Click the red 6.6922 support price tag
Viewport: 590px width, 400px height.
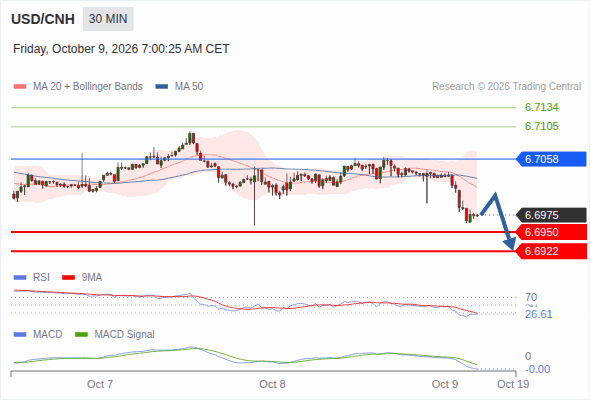(x=551, y=251)
